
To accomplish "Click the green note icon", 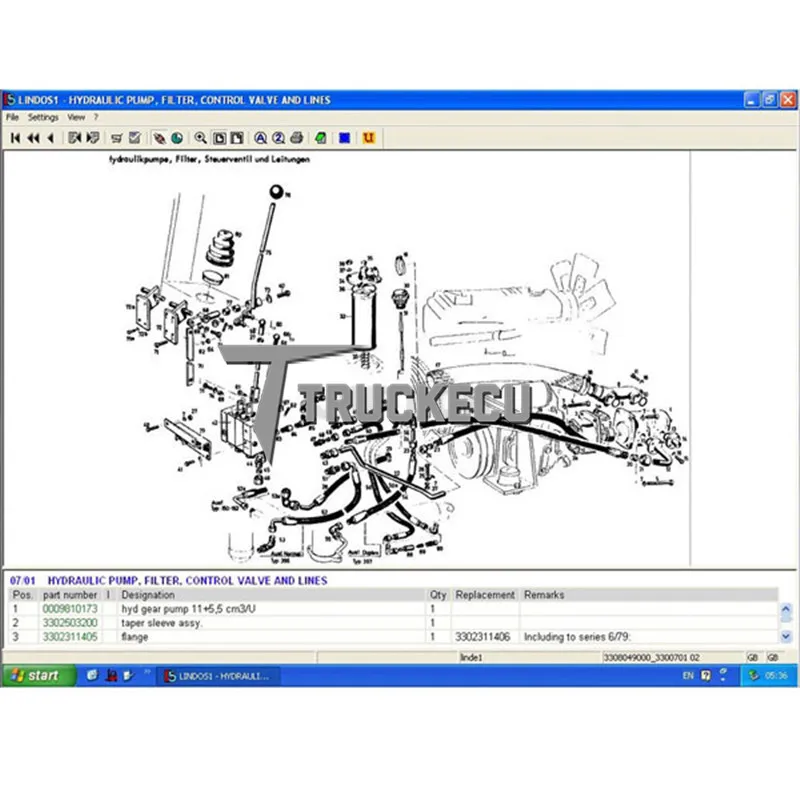I will (x=321, y=138).
